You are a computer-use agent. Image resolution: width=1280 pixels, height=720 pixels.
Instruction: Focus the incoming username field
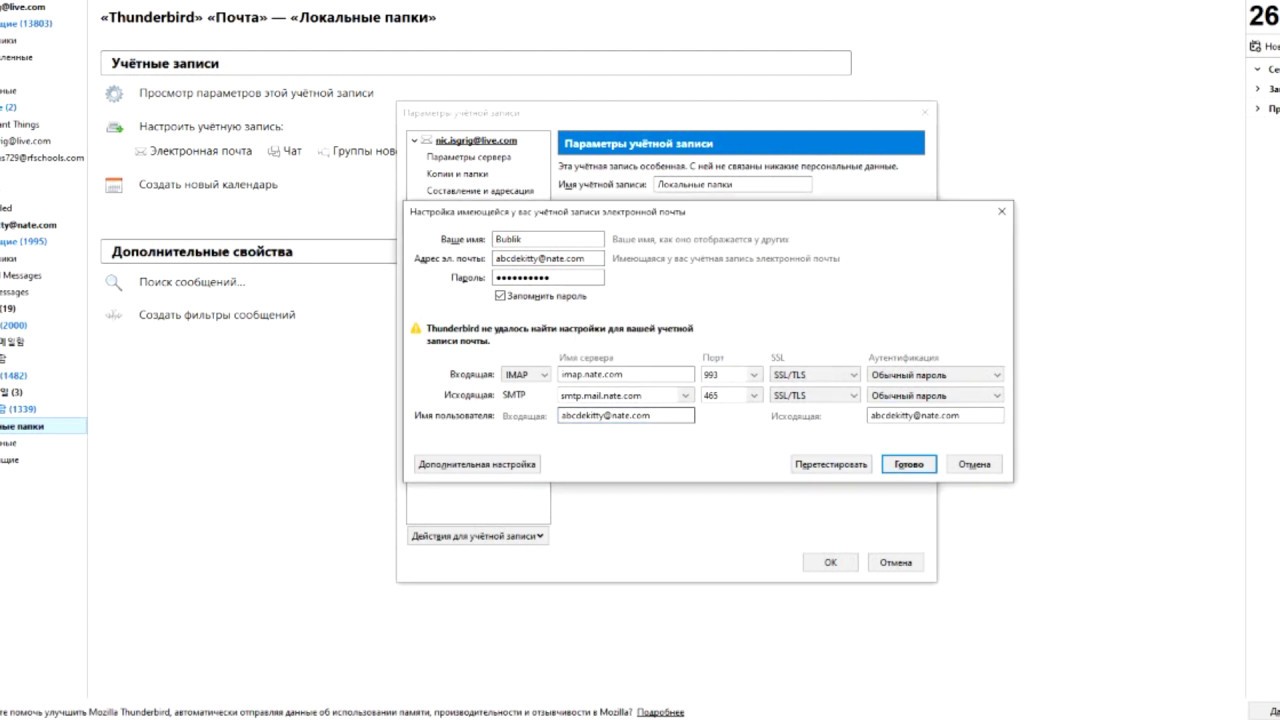[x=626, y=415]
